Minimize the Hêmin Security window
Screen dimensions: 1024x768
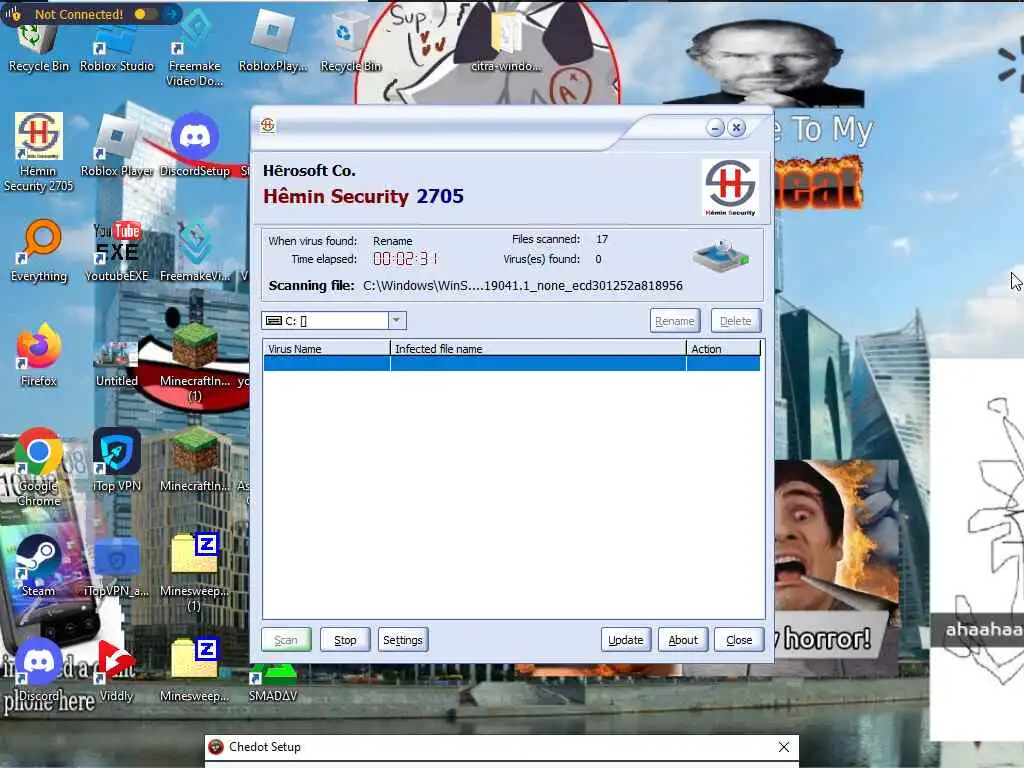715,127
